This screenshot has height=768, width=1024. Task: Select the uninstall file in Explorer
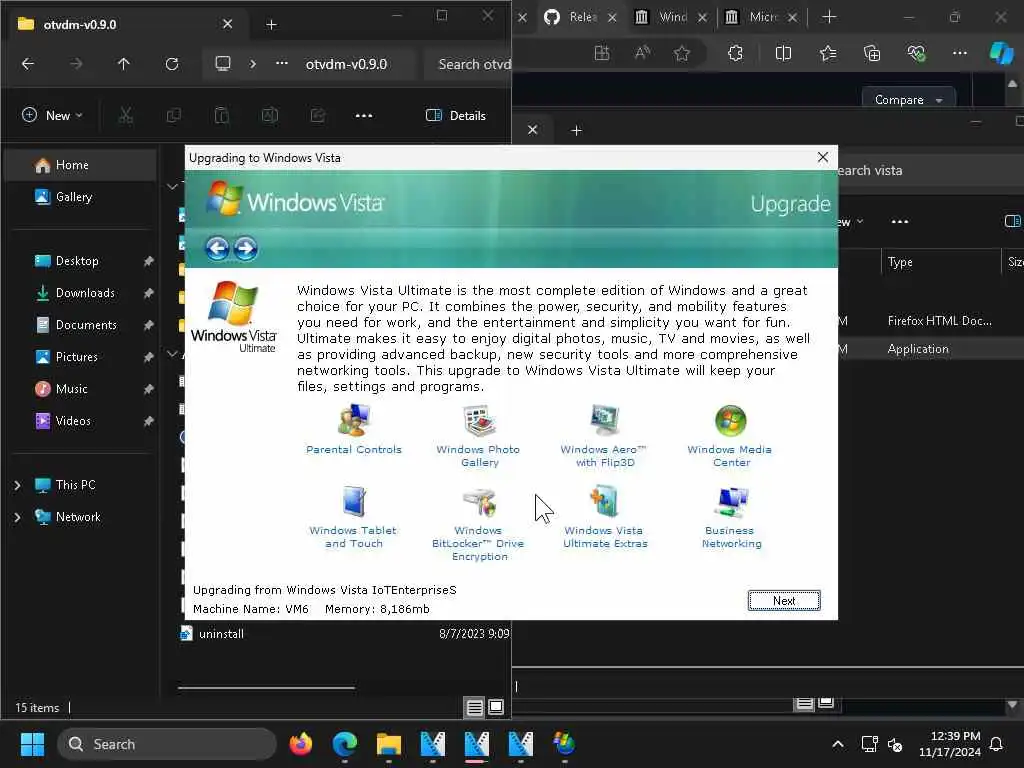tap(221, 633)
